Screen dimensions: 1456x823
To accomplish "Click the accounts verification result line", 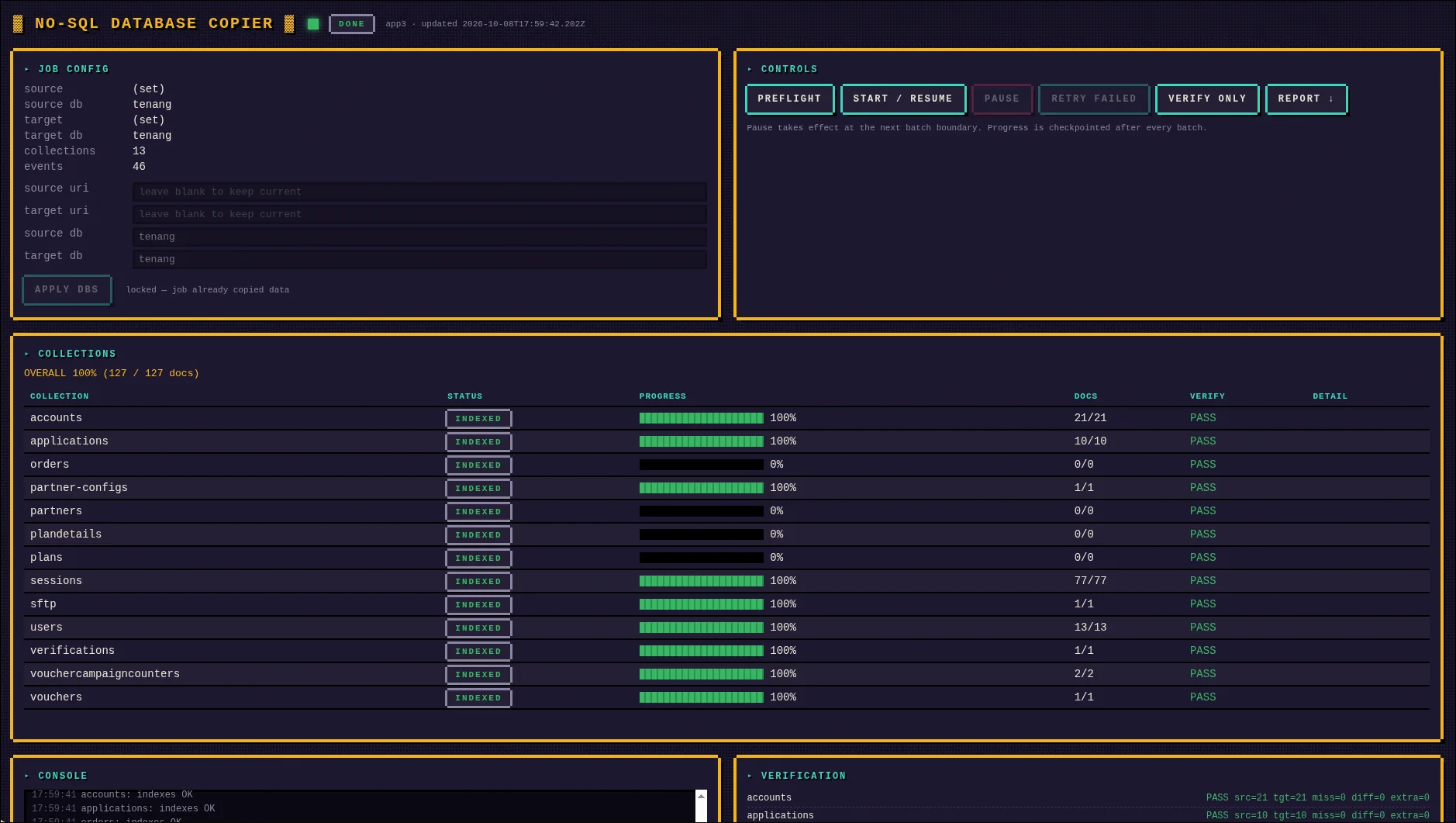I will (x=1088, y=797).
